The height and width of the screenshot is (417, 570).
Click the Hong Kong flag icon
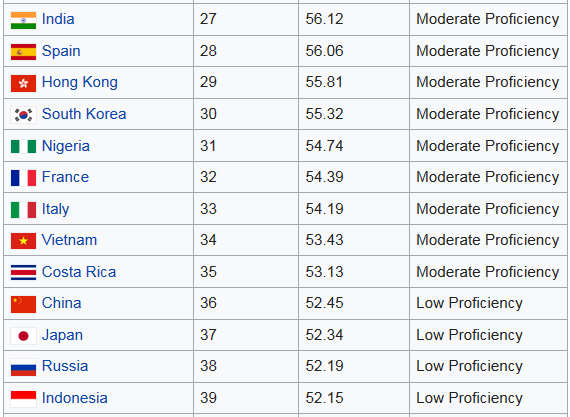23,83
